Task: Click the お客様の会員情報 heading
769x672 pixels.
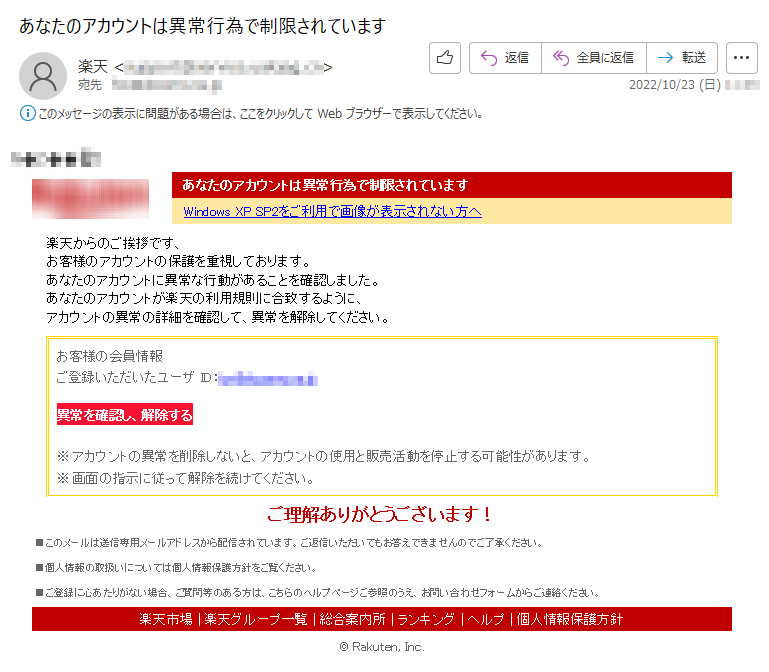Action: (109, 356)
